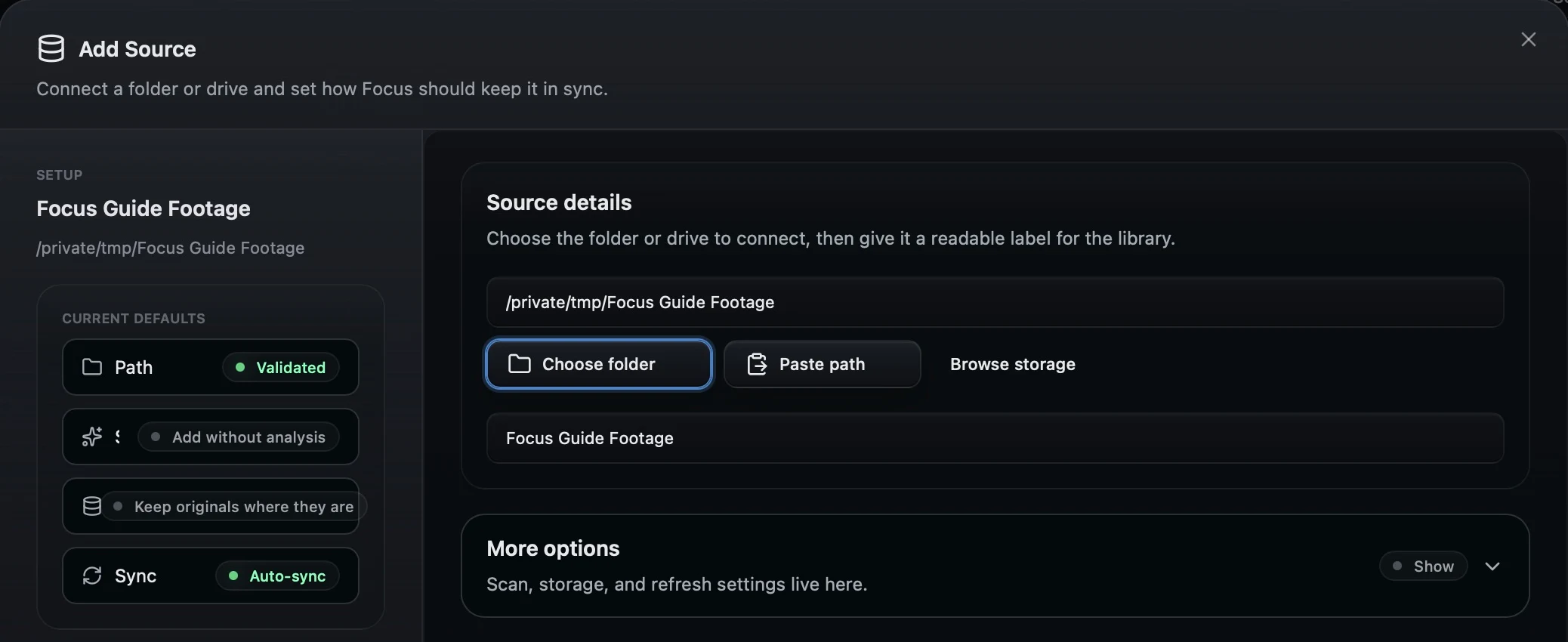Click the /private/tmp path text in sidebar

pos(171,248)
